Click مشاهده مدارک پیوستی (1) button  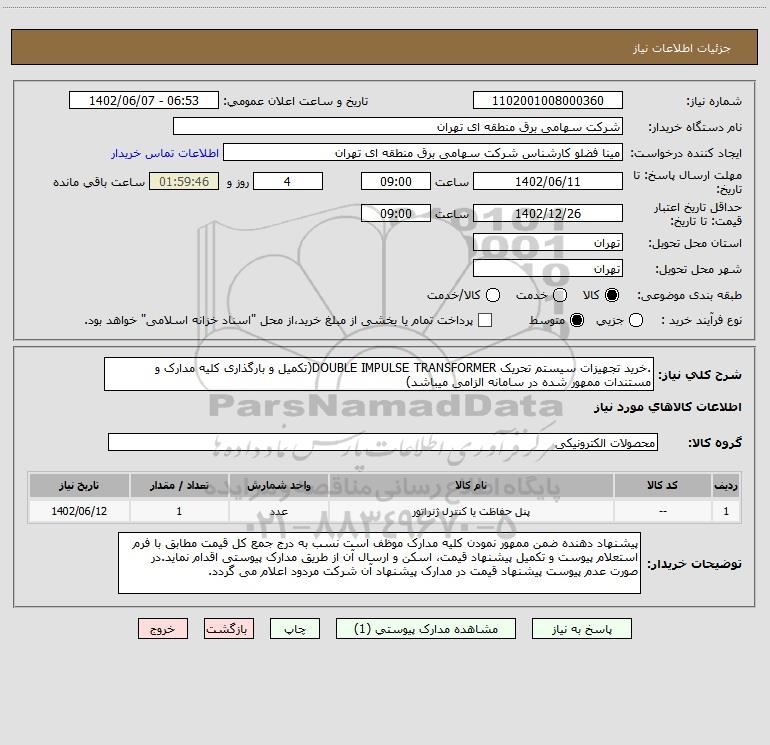(x=426, y=629)
